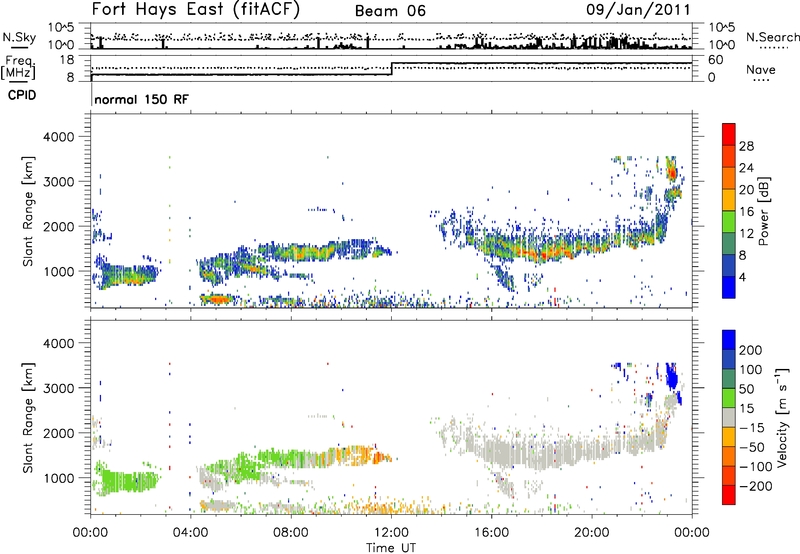This screenshot has height=554, width=800.
Task: Pick the bright blue top Velocity colorbar segment
Action: tap(729, 340)
